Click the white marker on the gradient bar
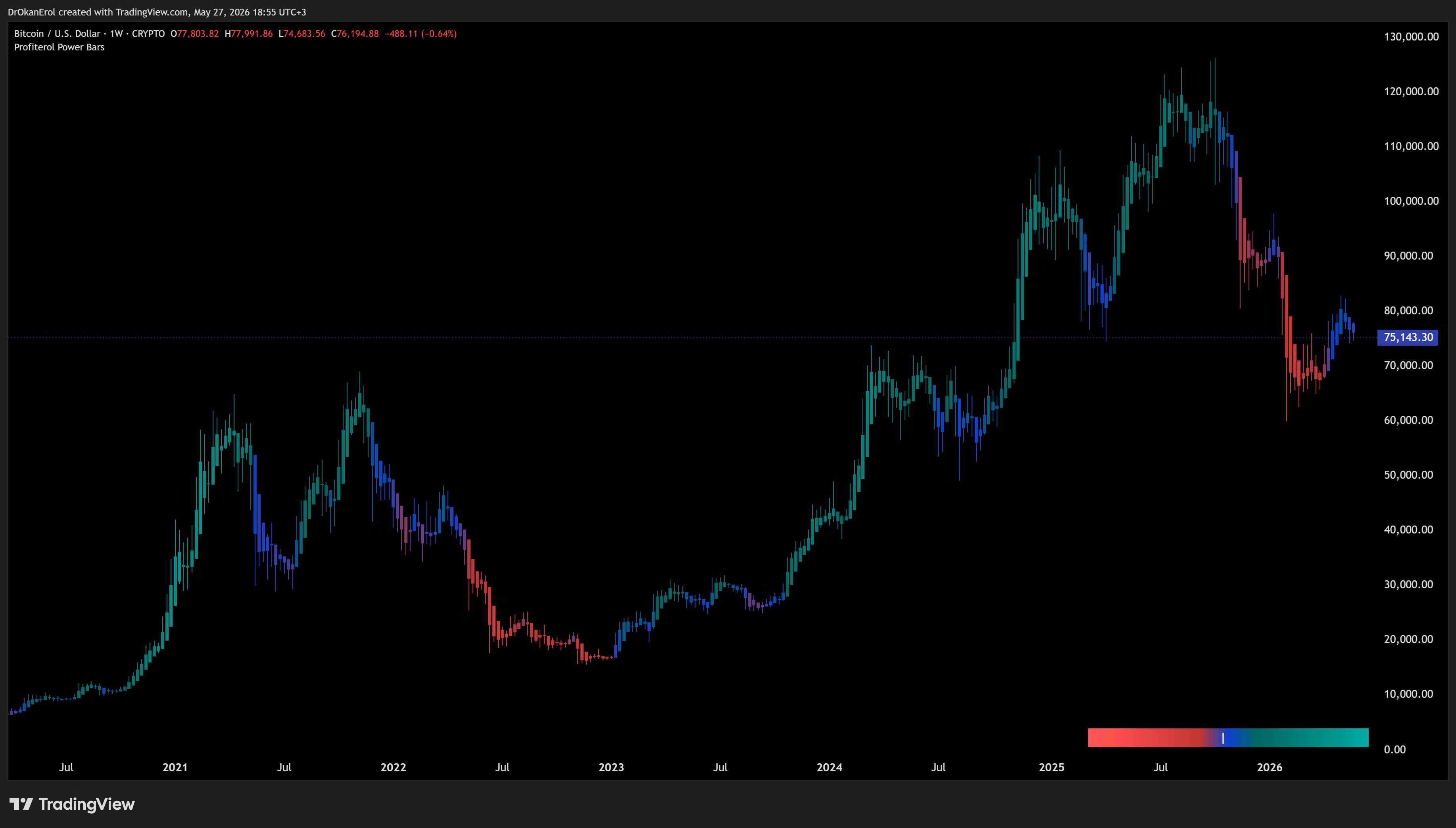The image size is (1456, 828). coord(1223,738)
